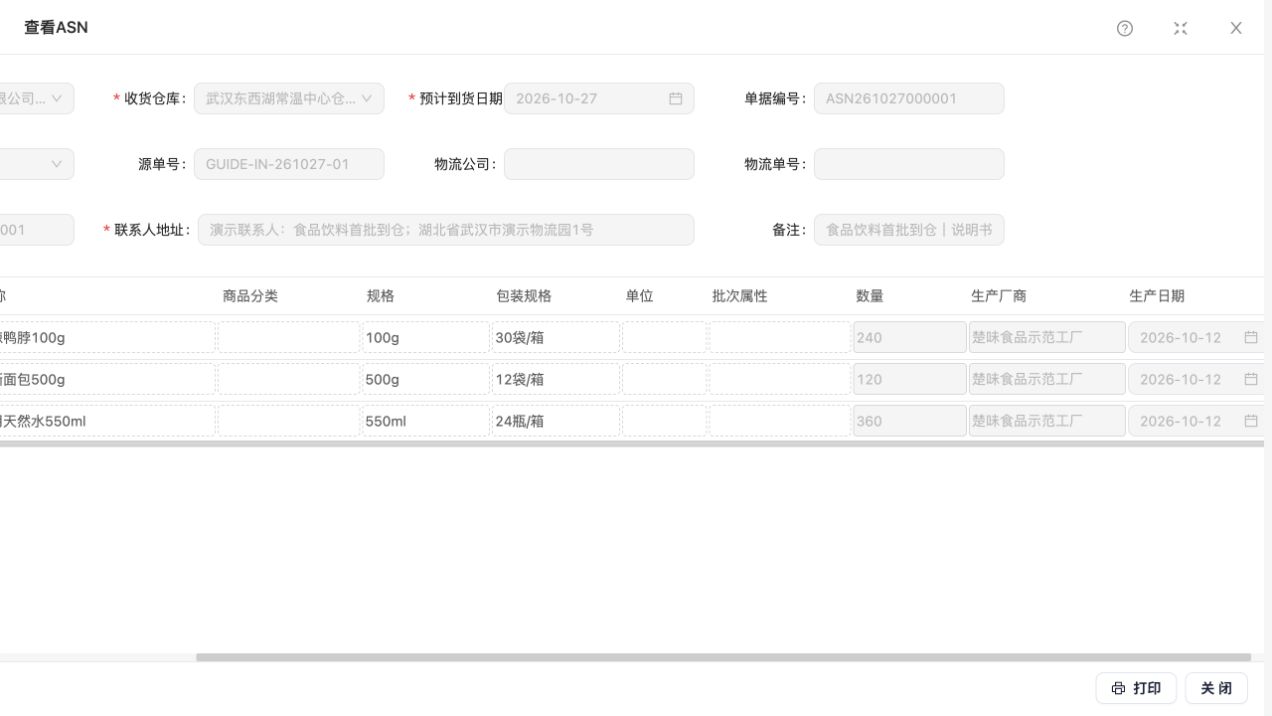The width and height of the screenshot is (1272, 716).
Task: Click the 单据编号 field ASN261027000001
Action: (x=909, y=99)
